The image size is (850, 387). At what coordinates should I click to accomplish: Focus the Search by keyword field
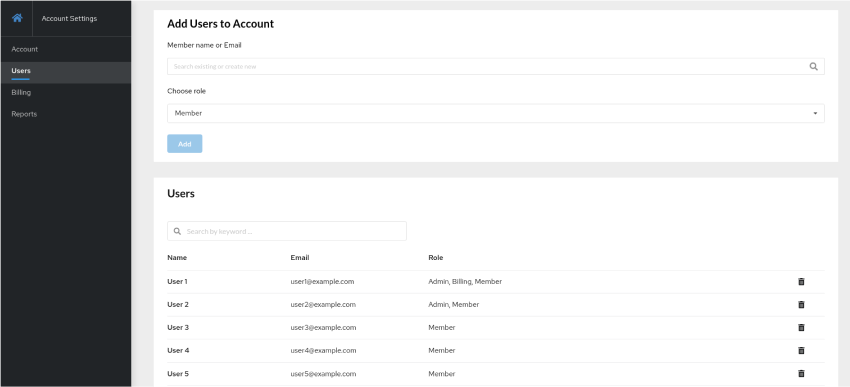click(x=287, y=231)
